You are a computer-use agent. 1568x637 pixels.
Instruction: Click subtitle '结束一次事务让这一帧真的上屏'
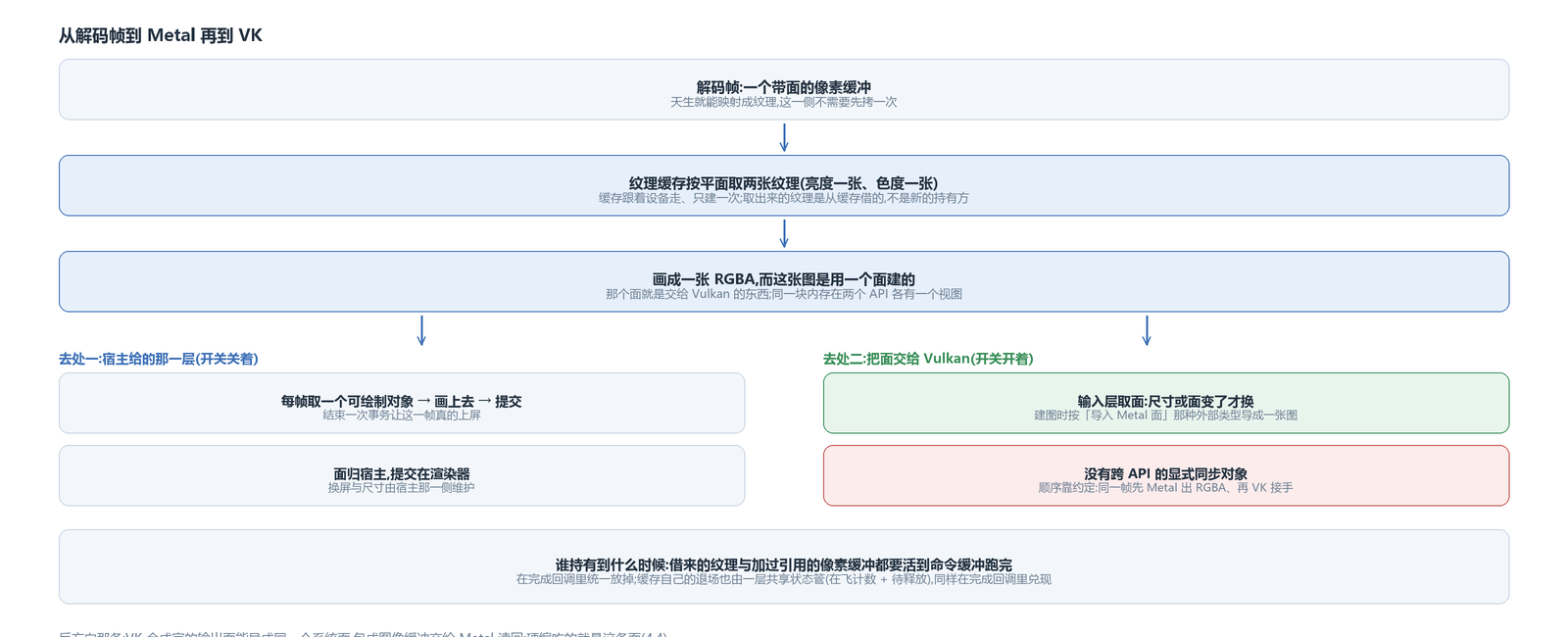pos(402,416)
